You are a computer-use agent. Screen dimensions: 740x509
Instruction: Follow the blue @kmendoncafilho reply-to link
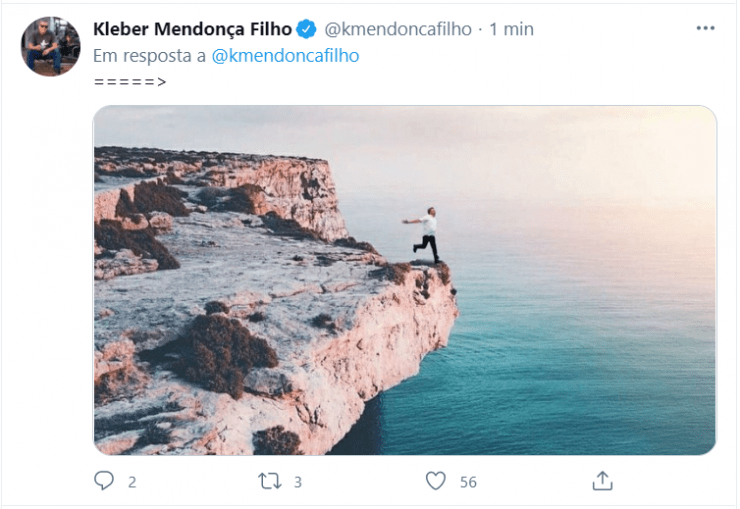(x=285, y=56)
